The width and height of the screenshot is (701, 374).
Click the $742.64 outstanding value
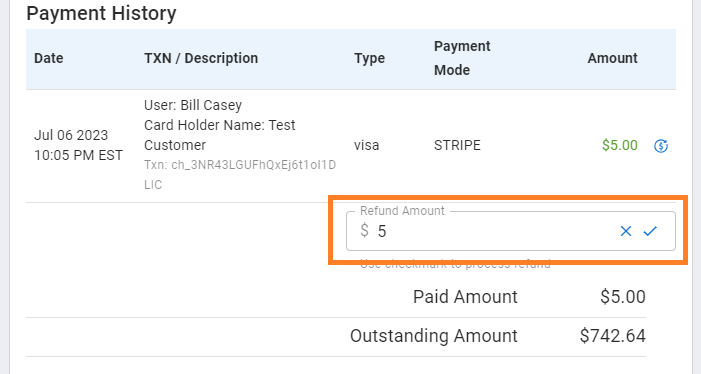coord(612,336)
